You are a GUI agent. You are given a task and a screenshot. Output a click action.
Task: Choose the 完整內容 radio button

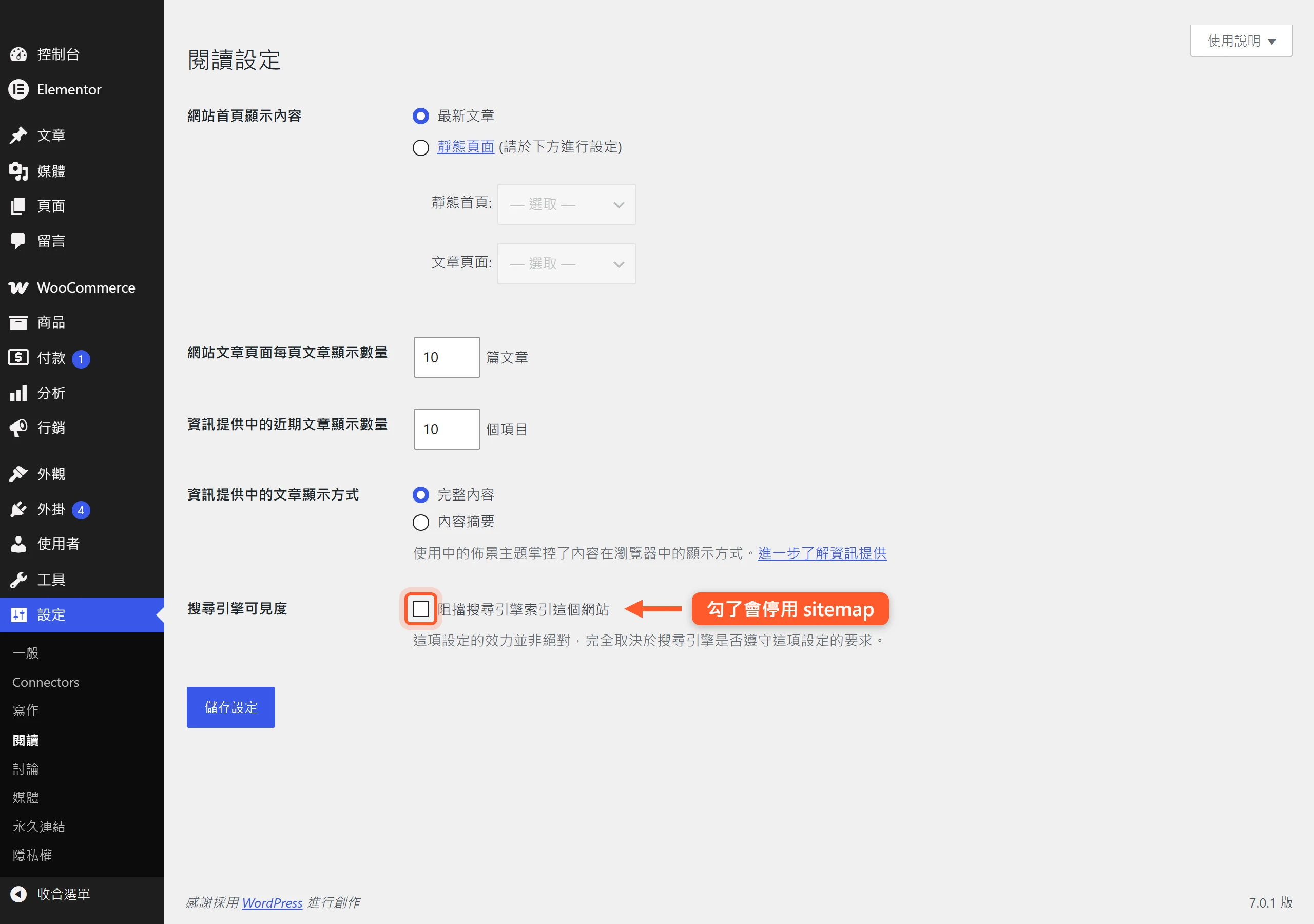point(421,495)
